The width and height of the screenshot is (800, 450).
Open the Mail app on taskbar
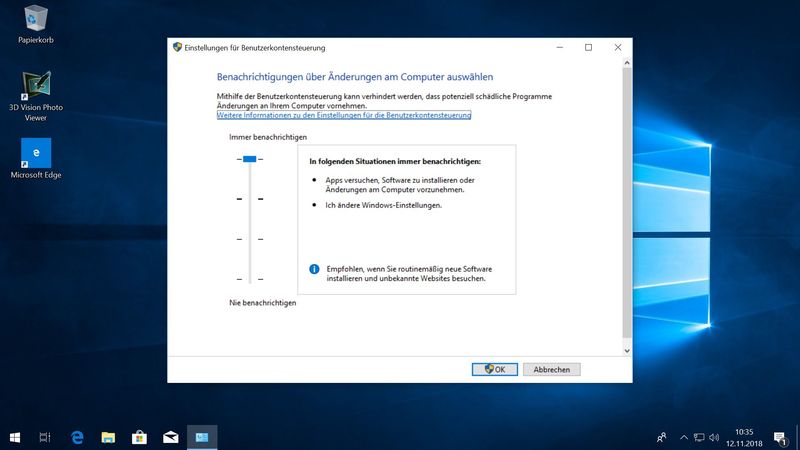tap(170, 437)
